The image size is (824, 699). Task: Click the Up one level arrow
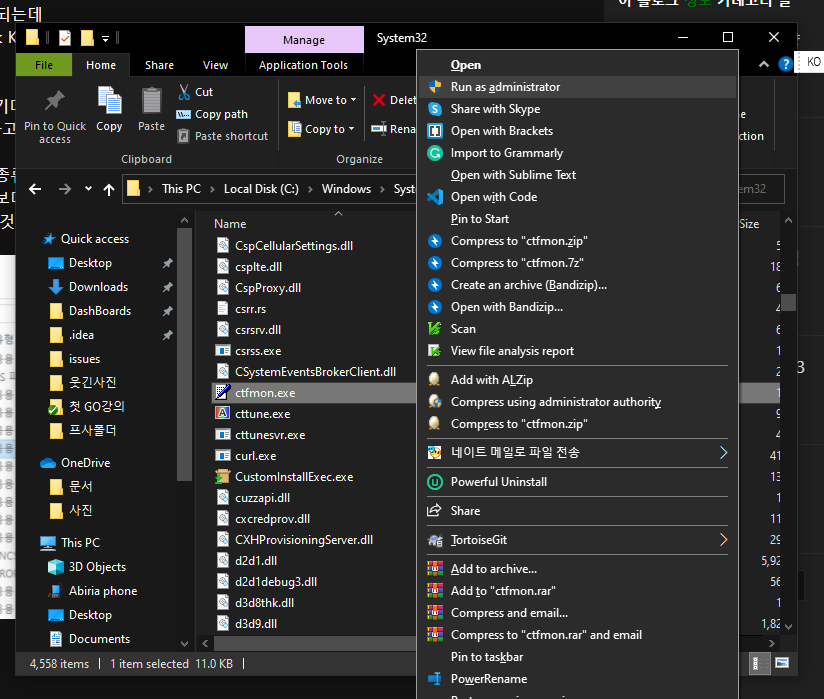point(109,189)
